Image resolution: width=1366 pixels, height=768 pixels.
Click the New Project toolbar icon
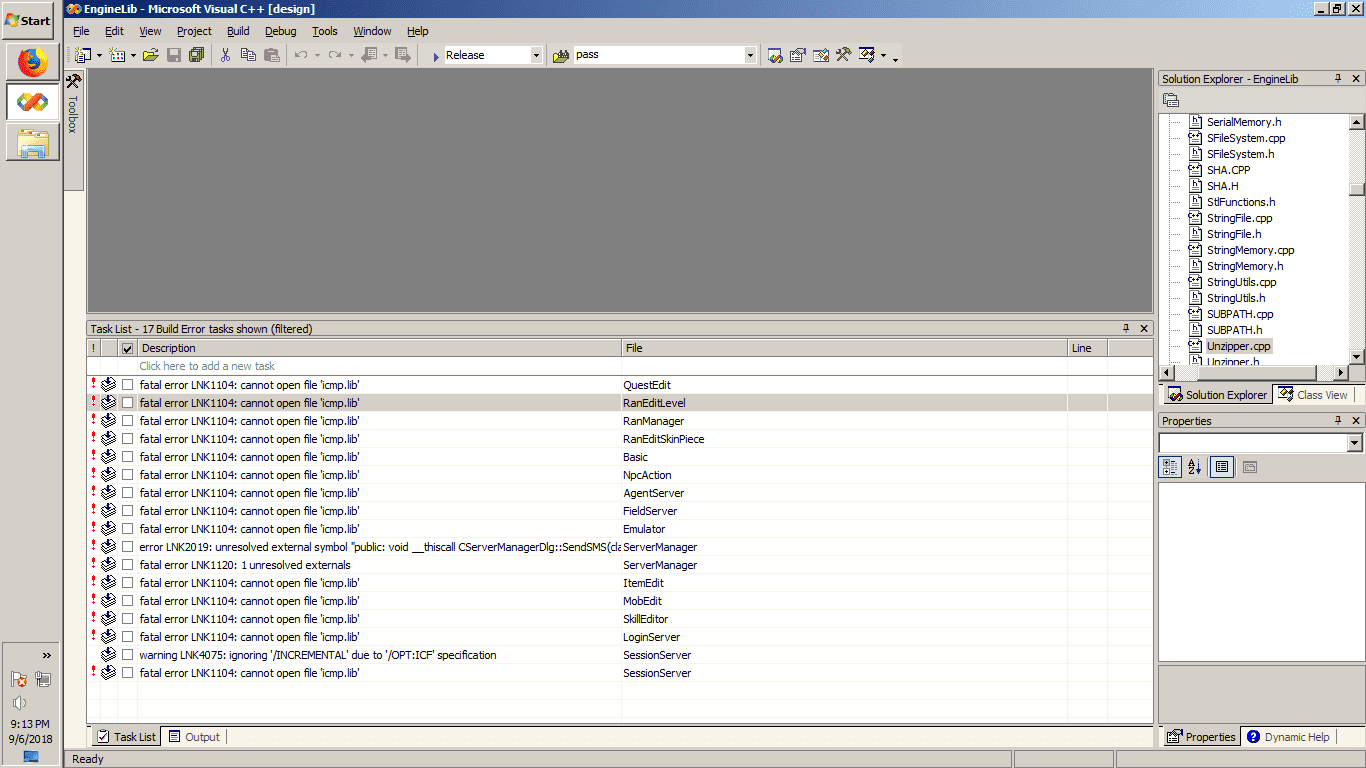click(x=83, y=55)
